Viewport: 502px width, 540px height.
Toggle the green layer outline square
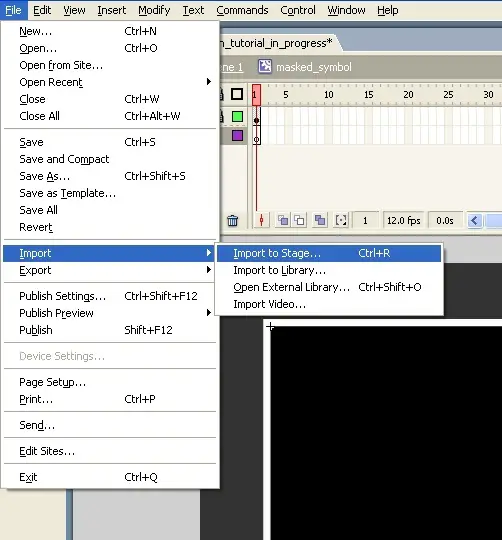(237, 116)
